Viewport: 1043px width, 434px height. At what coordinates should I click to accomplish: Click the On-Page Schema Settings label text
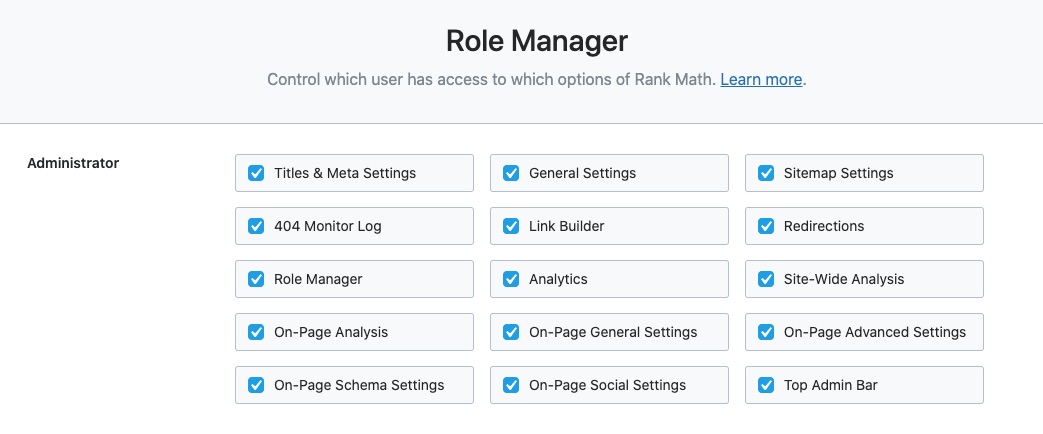coord(359,385)
